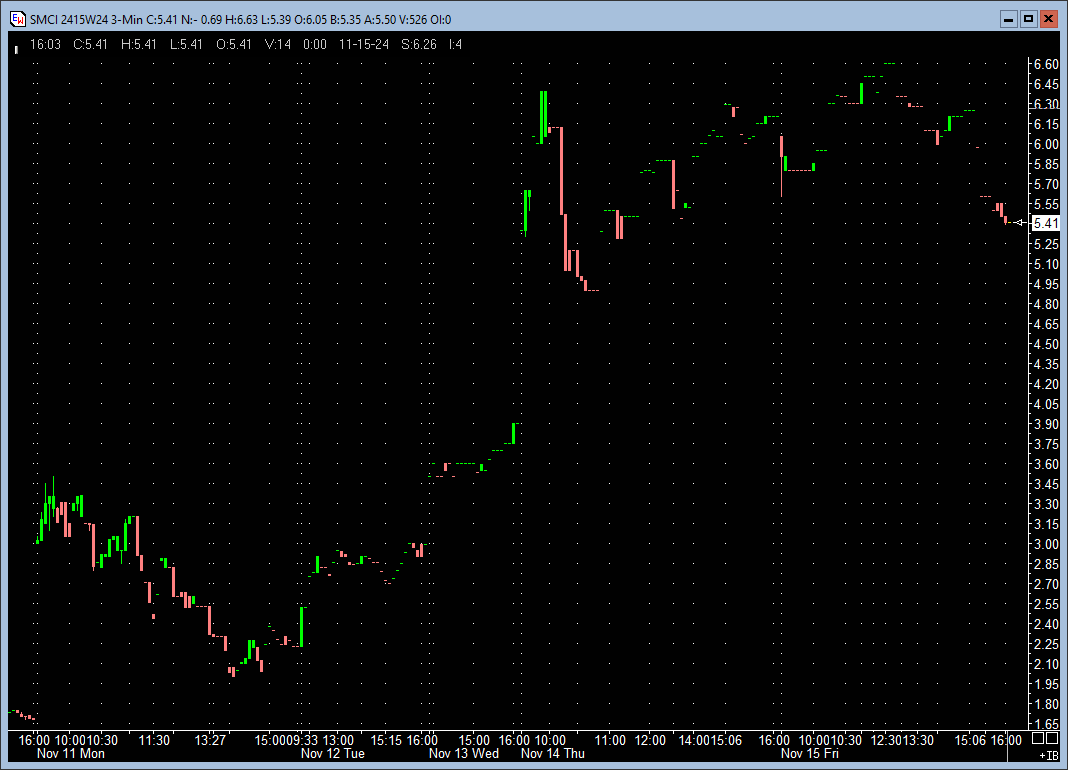Click the 6.00 price axis label

point(1046,144)
